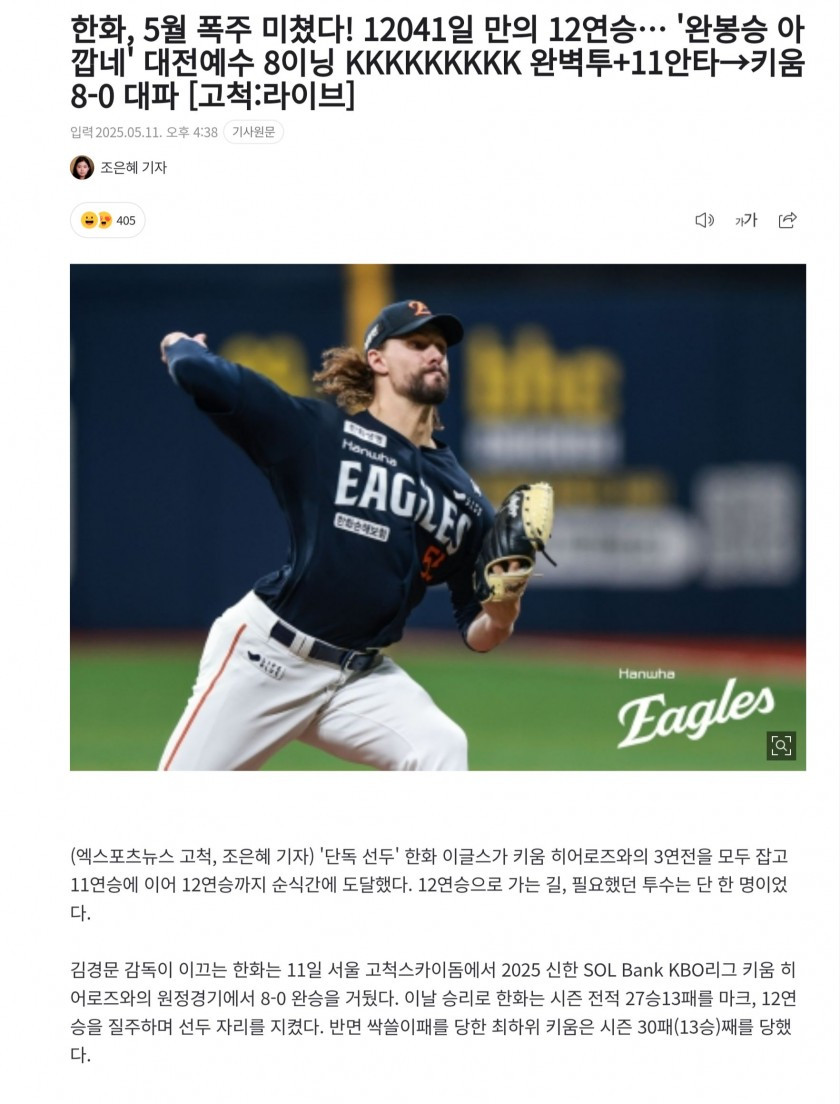Open reporter 조은혜's profile avatar

[82, 168]
